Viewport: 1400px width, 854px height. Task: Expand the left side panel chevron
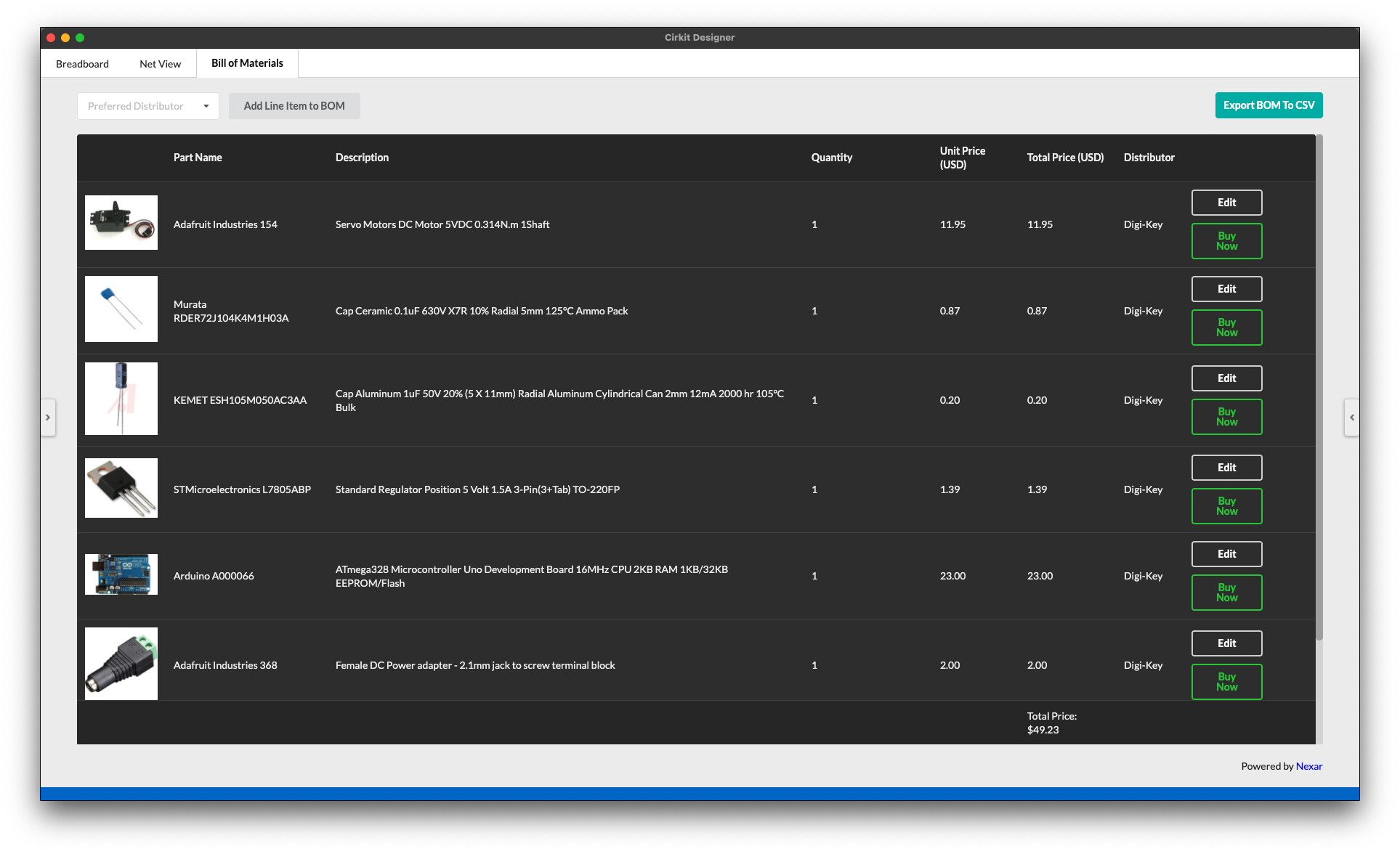(x=48, y=417)
